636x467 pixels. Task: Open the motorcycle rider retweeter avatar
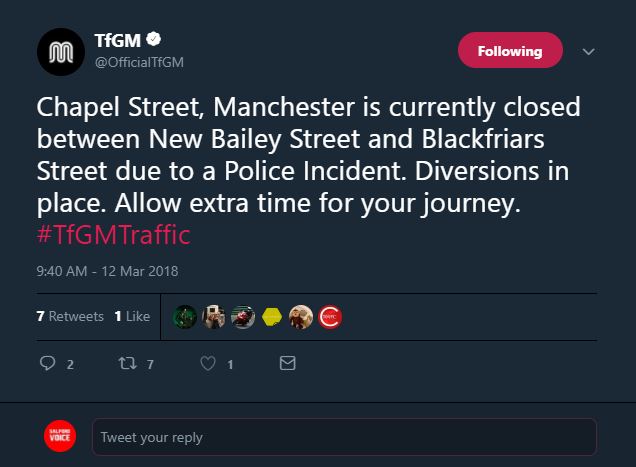click(x=243, y=317)
